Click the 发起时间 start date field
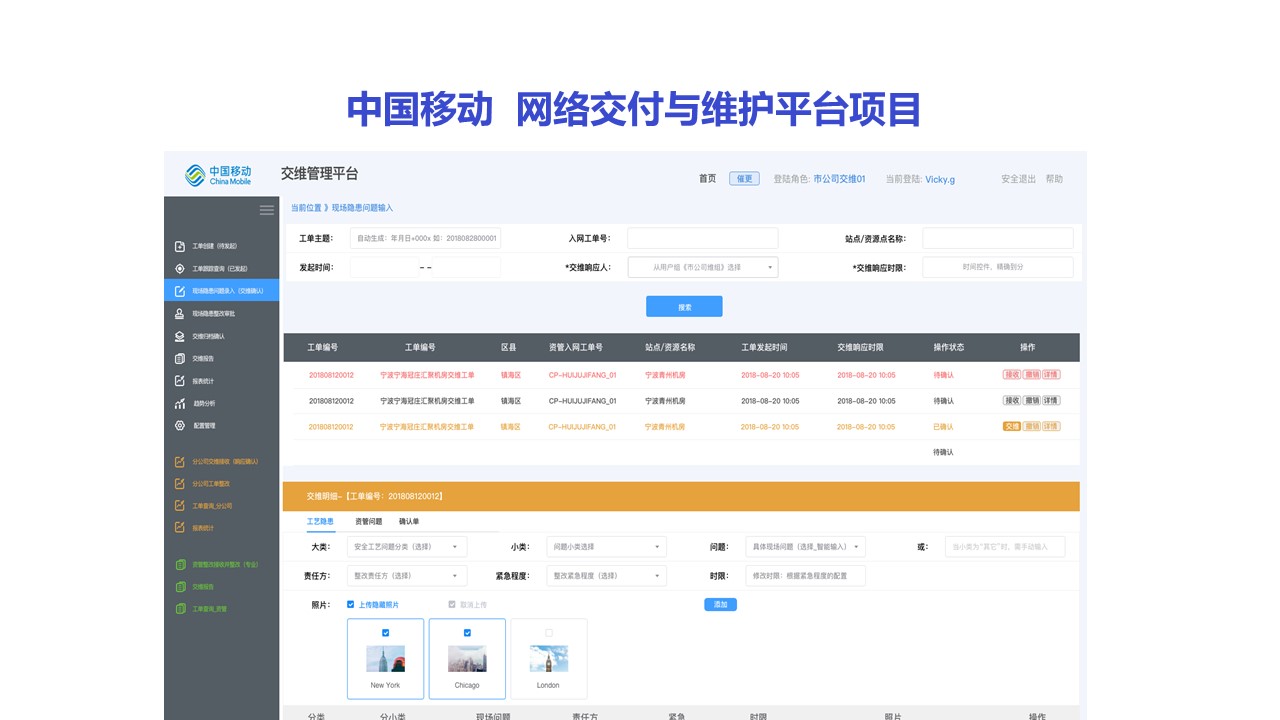This screenshot has width=1280, height=720. point(384,267)
